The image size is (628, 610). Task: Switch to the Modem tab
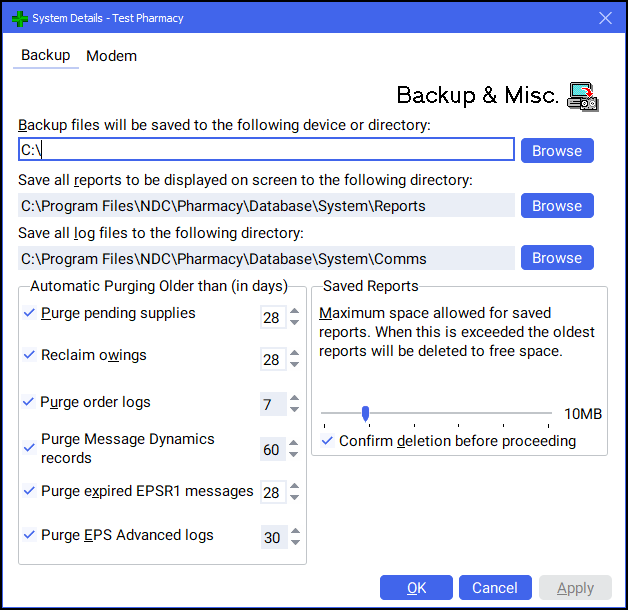click(111, 56)
